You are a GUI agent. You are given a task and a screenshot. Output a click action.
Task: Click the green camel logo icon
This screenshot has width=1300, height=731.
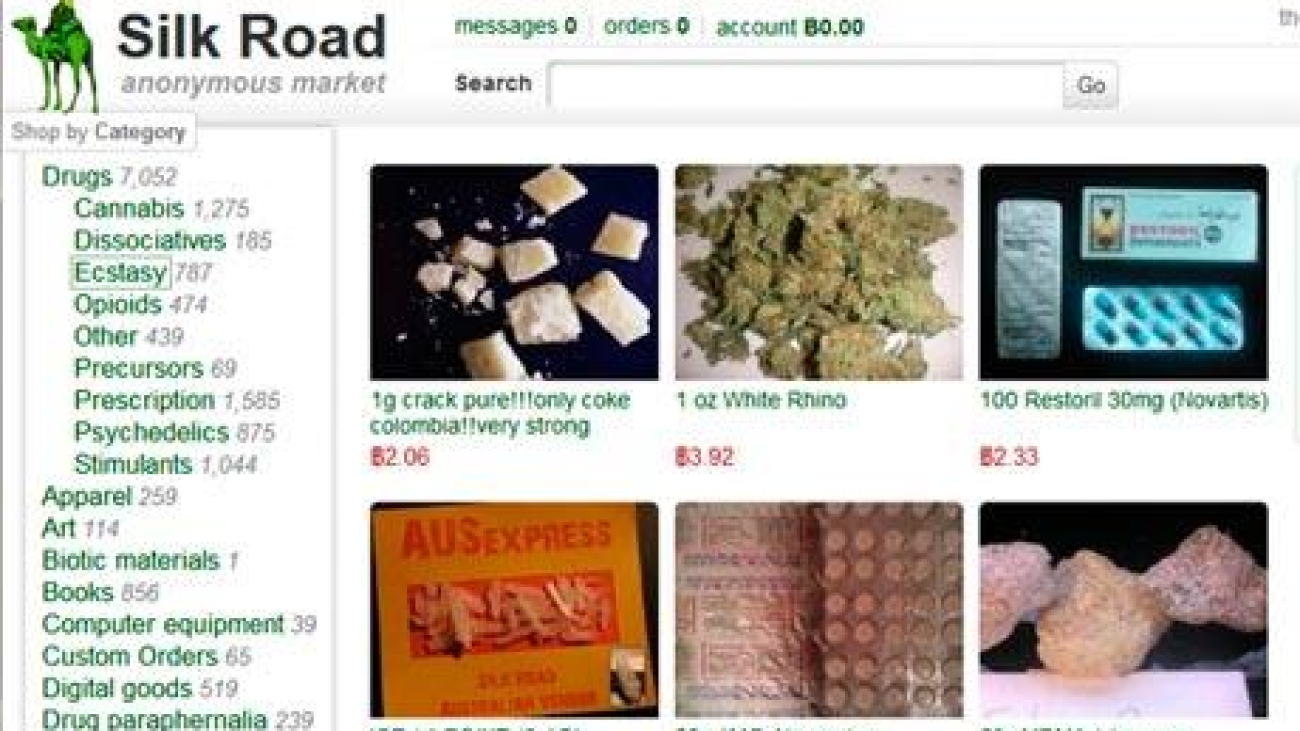coord(56,58)
